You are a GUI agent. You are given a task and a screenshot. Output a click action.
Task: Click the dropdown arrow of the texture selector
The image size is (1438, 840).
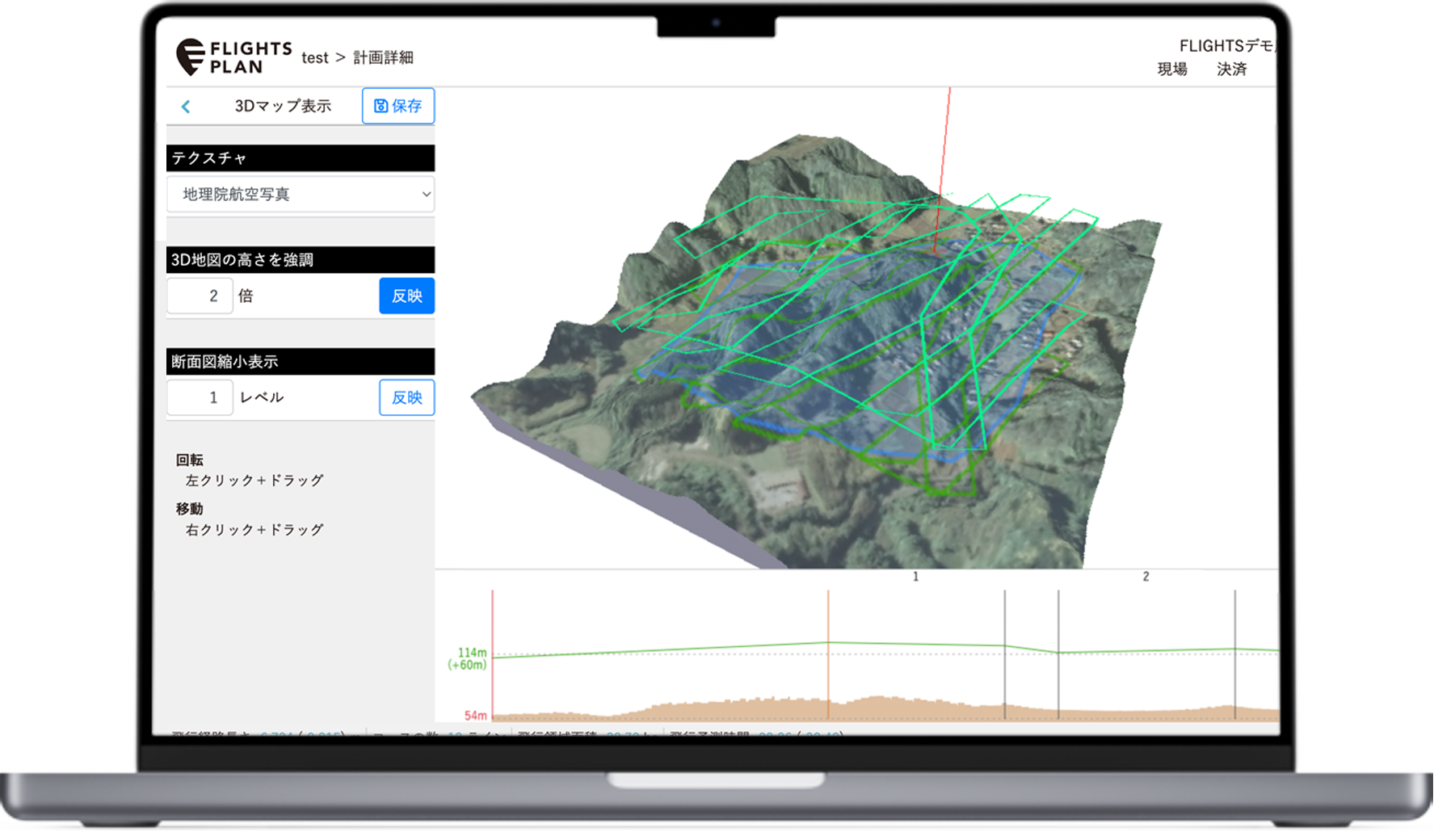(426, 195)
